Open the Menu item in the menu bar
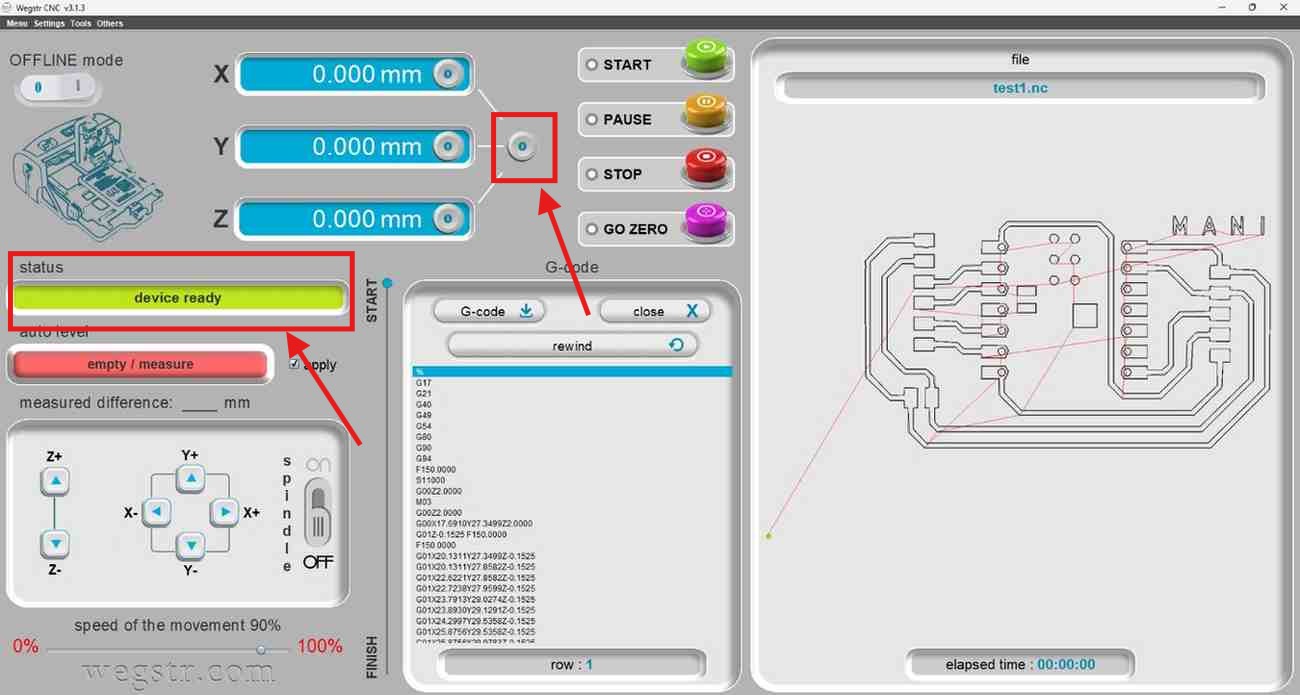 point(17,23)
